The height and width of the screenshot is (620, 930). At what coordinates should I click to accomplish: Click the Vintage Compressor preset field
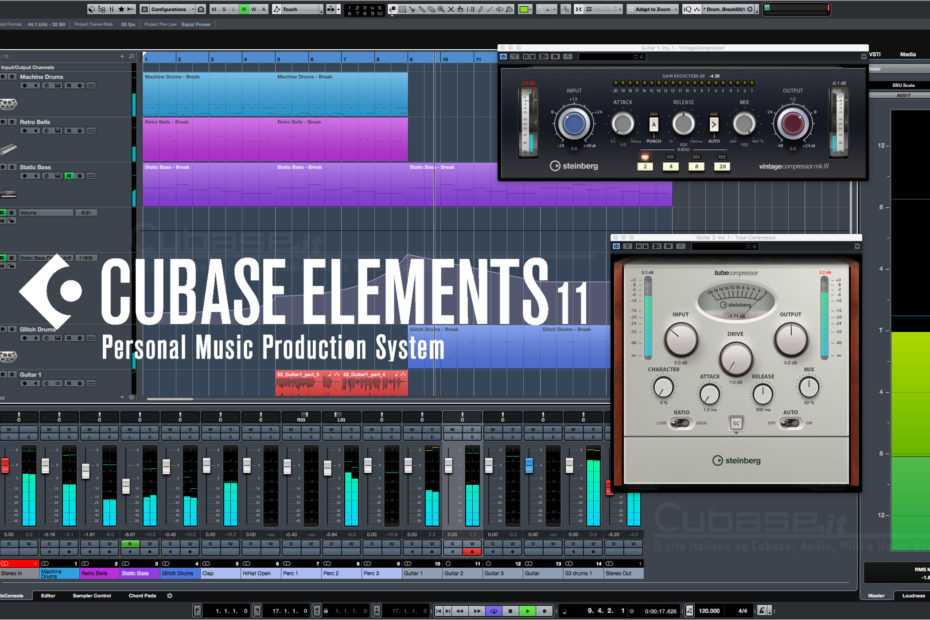click(606, 56)
